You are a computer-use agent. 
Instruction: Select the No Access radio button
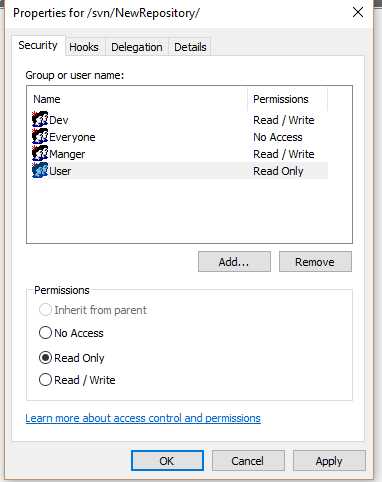coord(45,333)
